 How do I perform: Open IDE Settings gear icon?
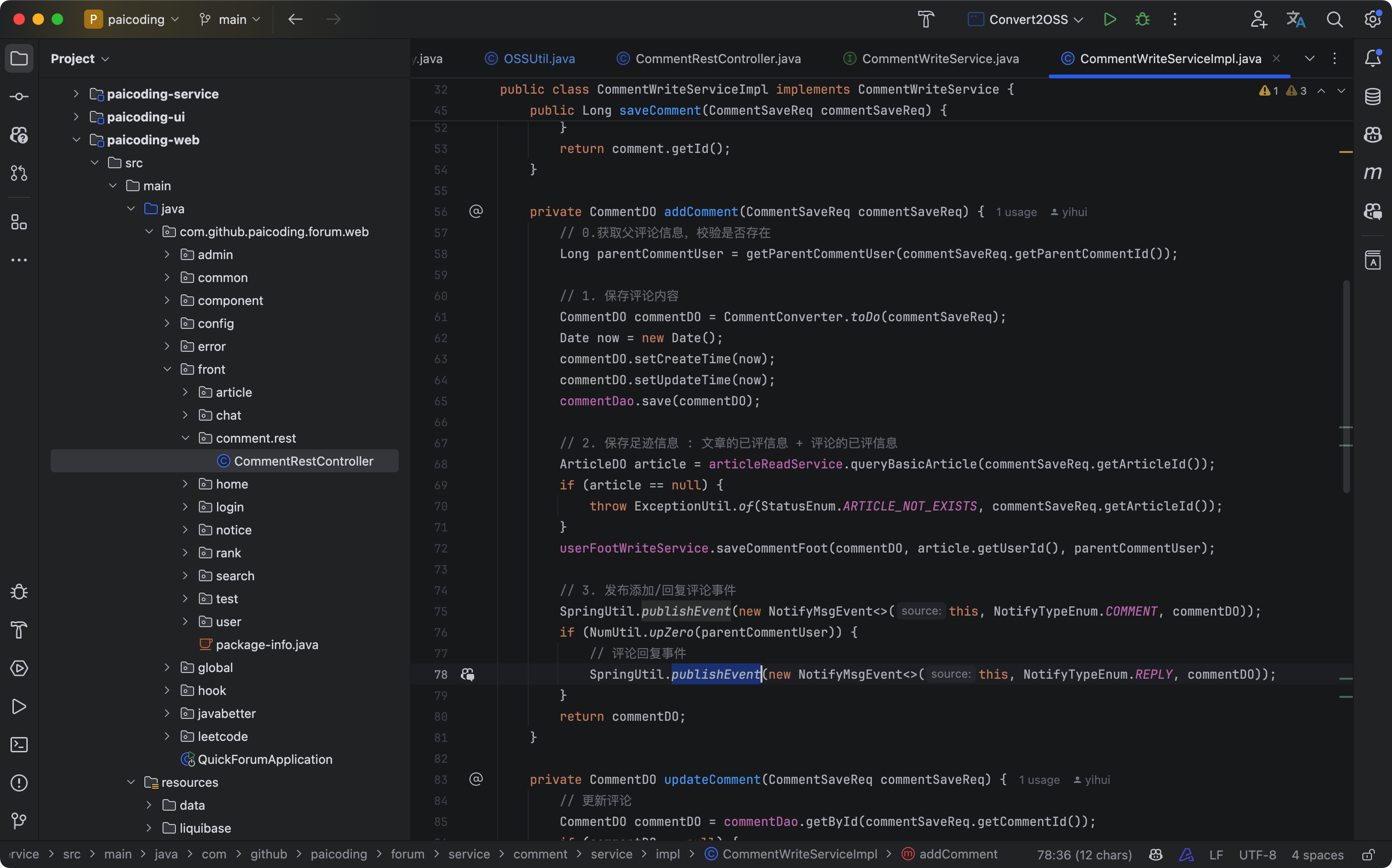(1372, 20)
